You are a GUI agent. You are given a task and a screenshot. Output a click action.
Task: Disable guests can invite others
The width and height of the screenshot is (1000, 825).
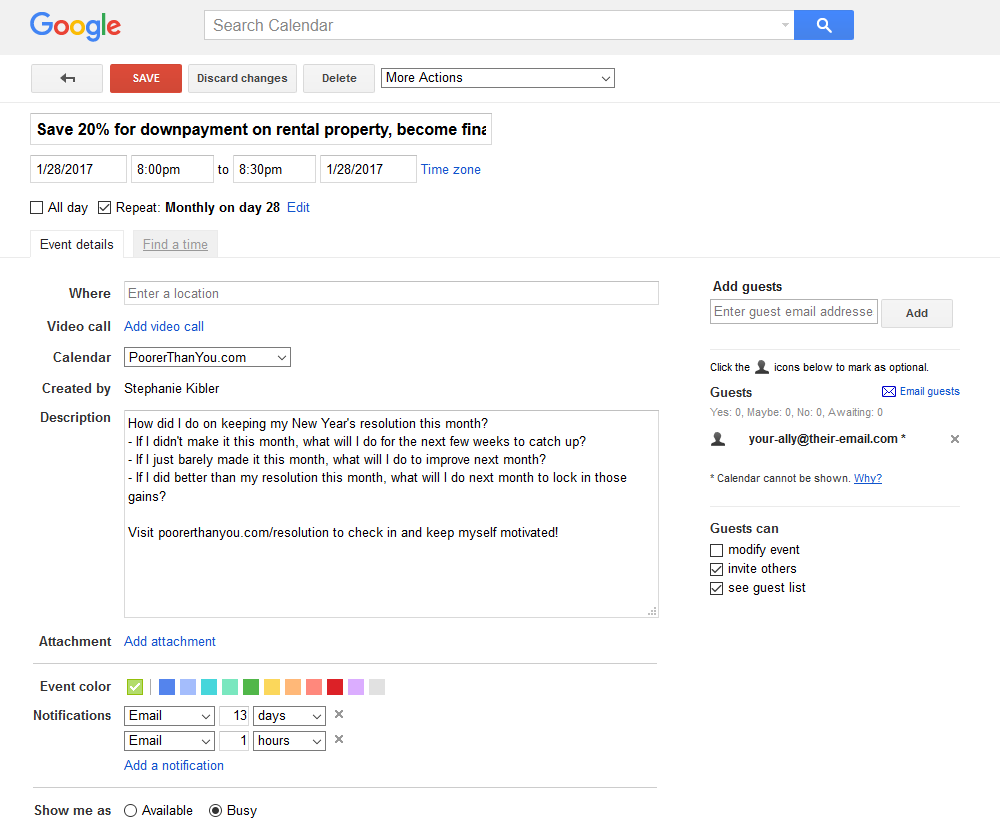pos(717,569)
